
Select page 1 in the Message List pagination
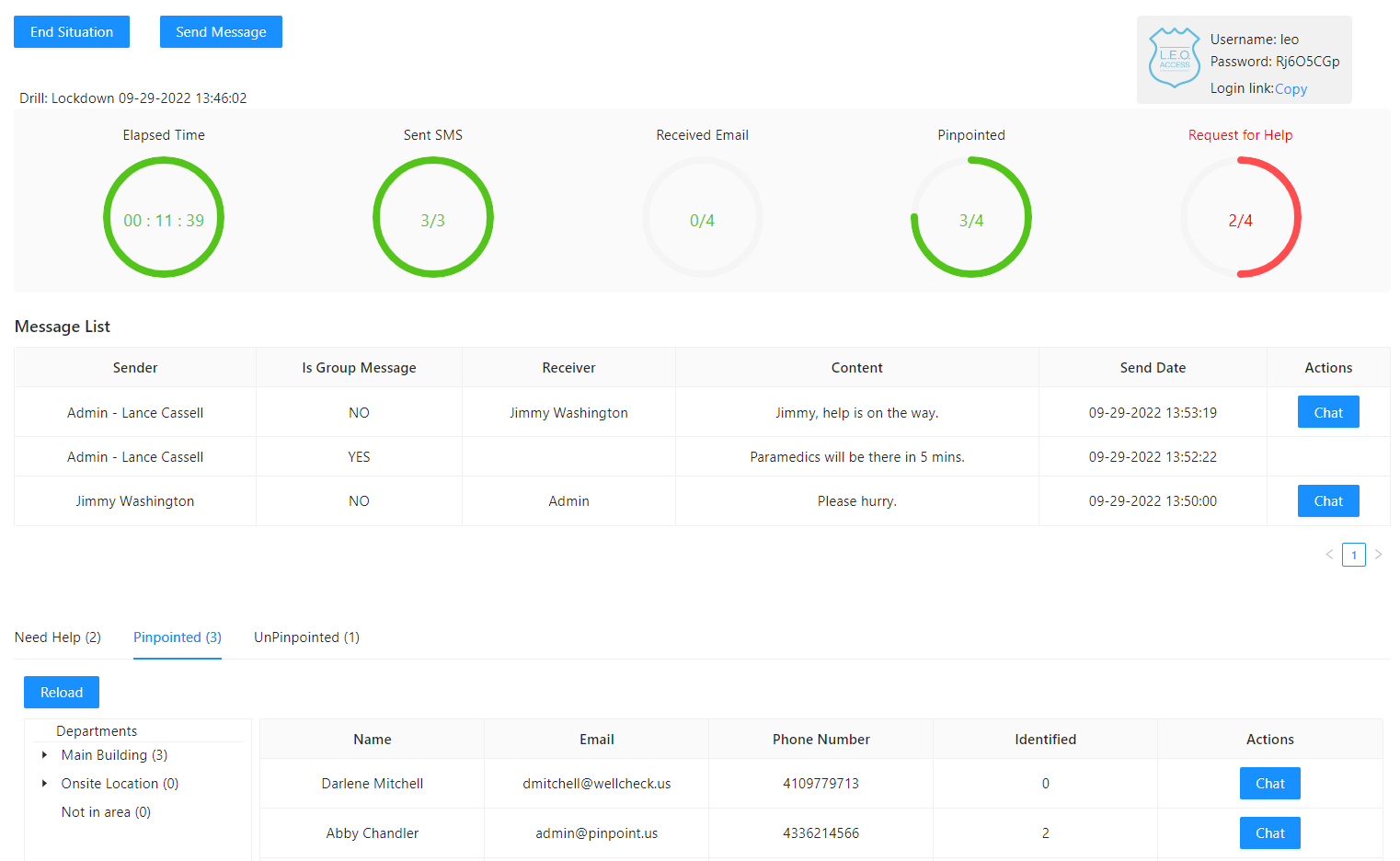1353,555
